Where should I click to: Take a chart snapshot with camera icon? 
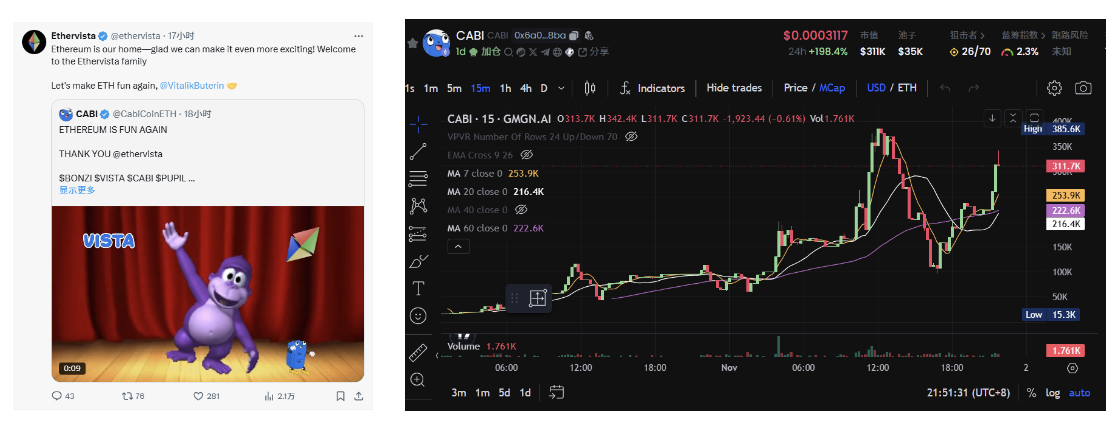[x=1083, y=88]
